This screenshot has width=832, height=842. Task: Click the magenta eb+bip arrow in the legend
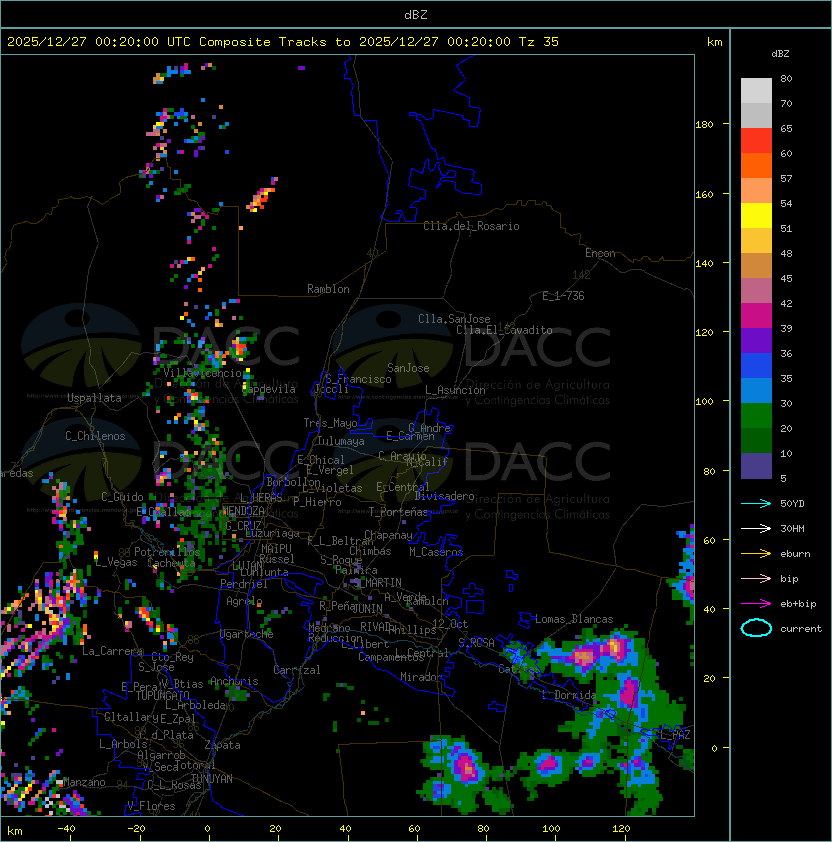[x=756, y=604]
